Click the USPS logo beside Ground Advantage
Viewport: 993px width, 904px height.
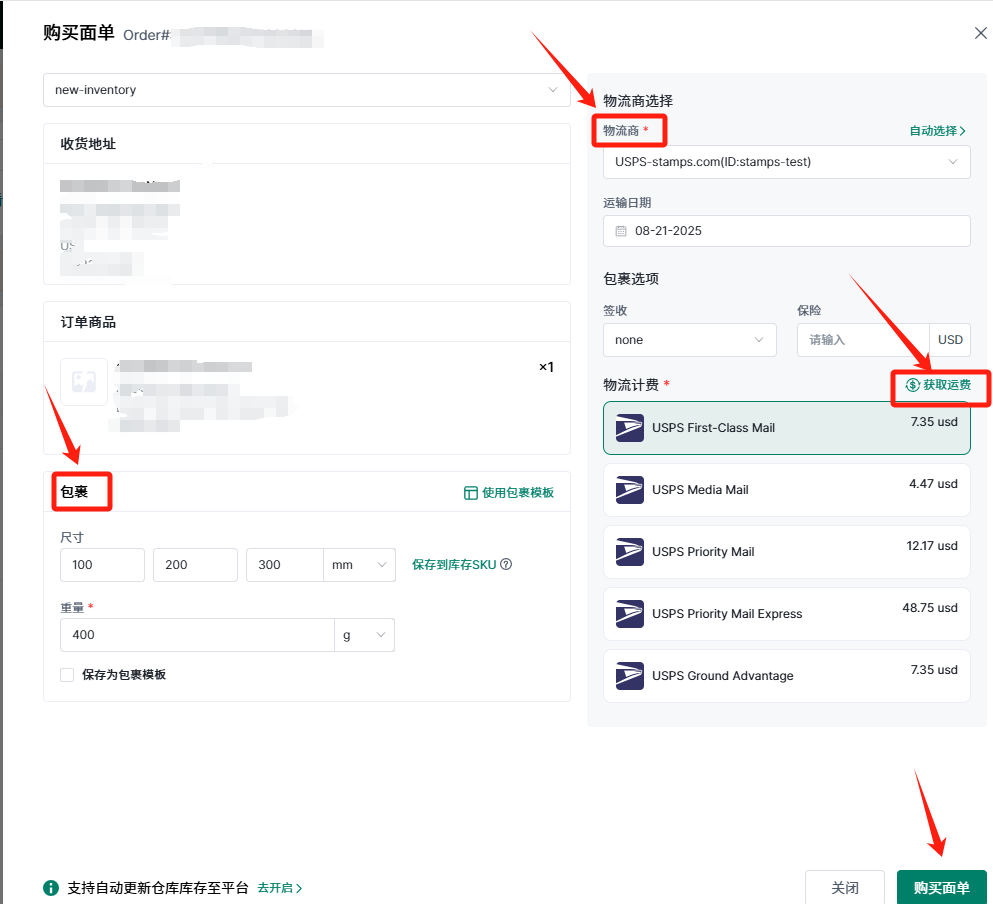(x=629, y=677)
